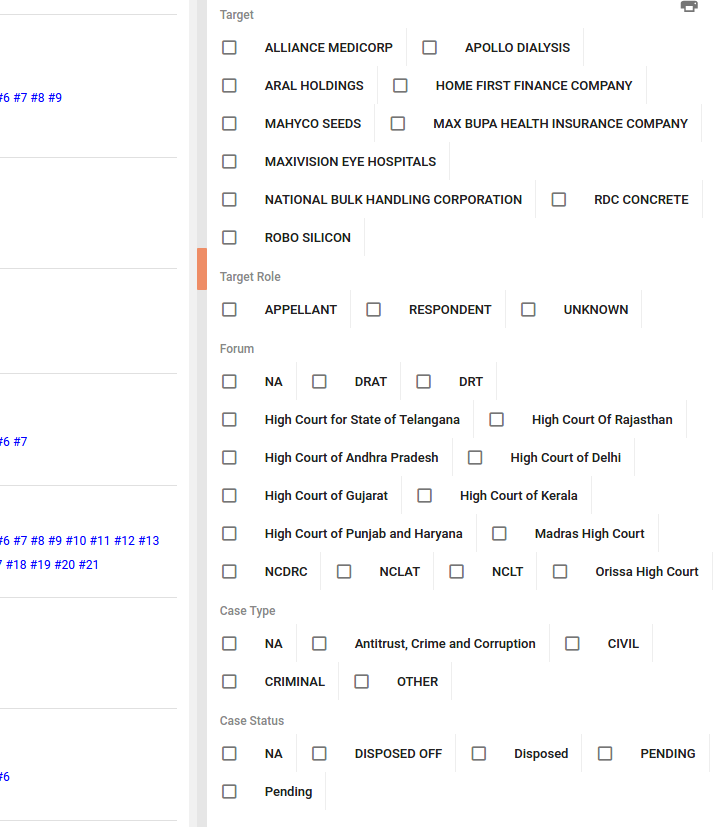The height and width of the screenshot is (827, 715).
Task: Select CRIMINAL case type checkbox
Action: (229, 681)
